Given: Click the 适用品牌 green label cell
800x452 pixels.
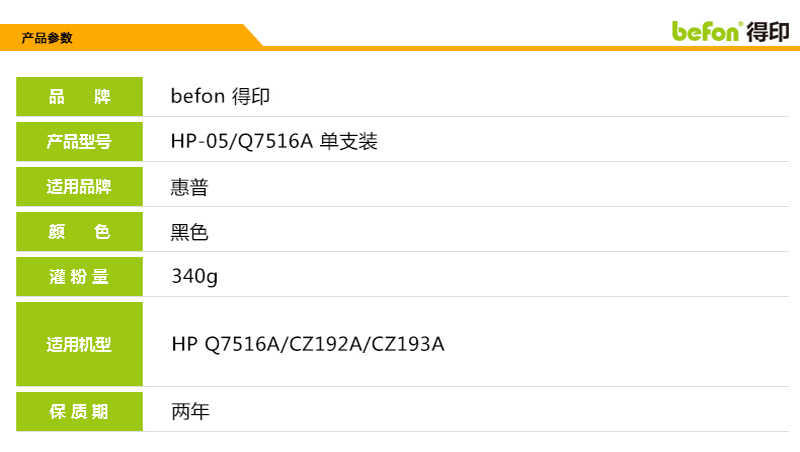Looking at the screenshot, I should [x=80, y=186].
